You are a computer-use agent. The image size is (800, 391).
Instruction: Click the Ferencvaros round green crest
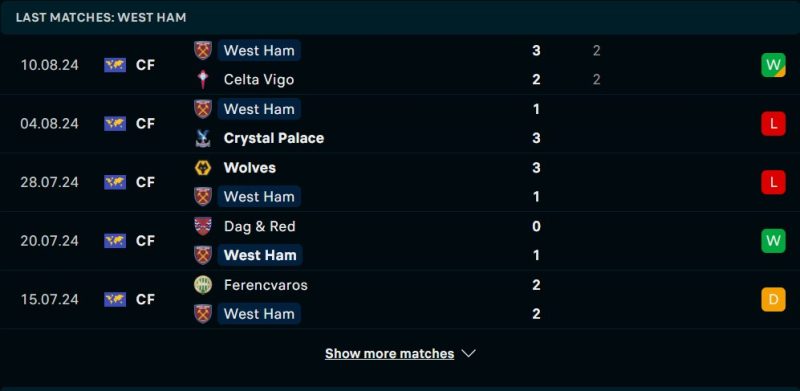(x=203, y=285)
